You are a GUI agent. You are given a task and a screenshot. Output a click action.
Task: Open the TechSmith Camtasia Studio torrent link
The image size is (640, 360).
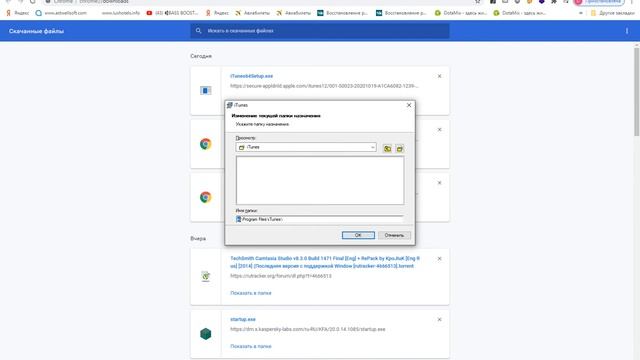point(325,262)
